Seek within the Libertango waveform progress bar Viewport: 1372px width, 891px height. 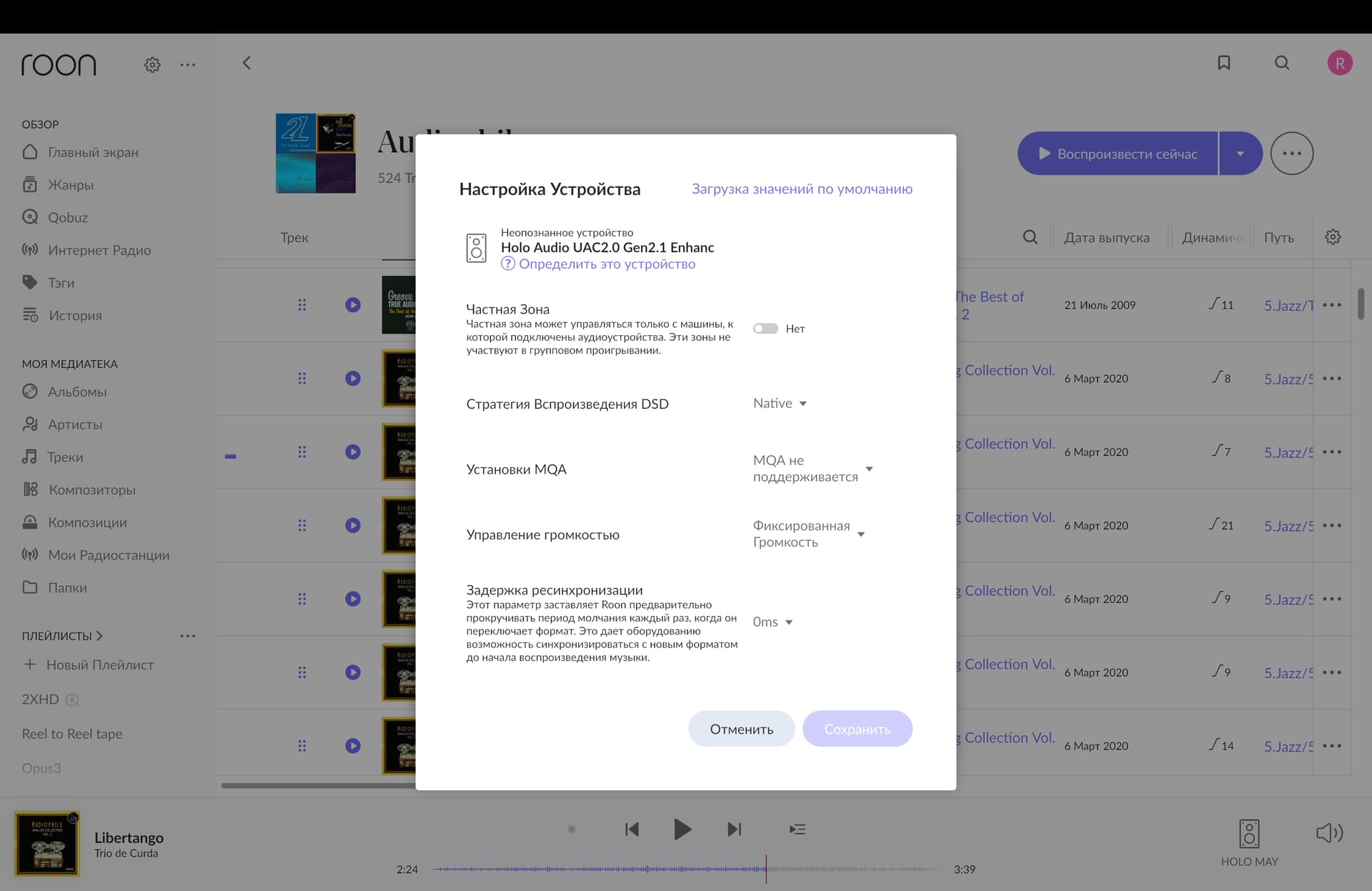tap(685, 869)
